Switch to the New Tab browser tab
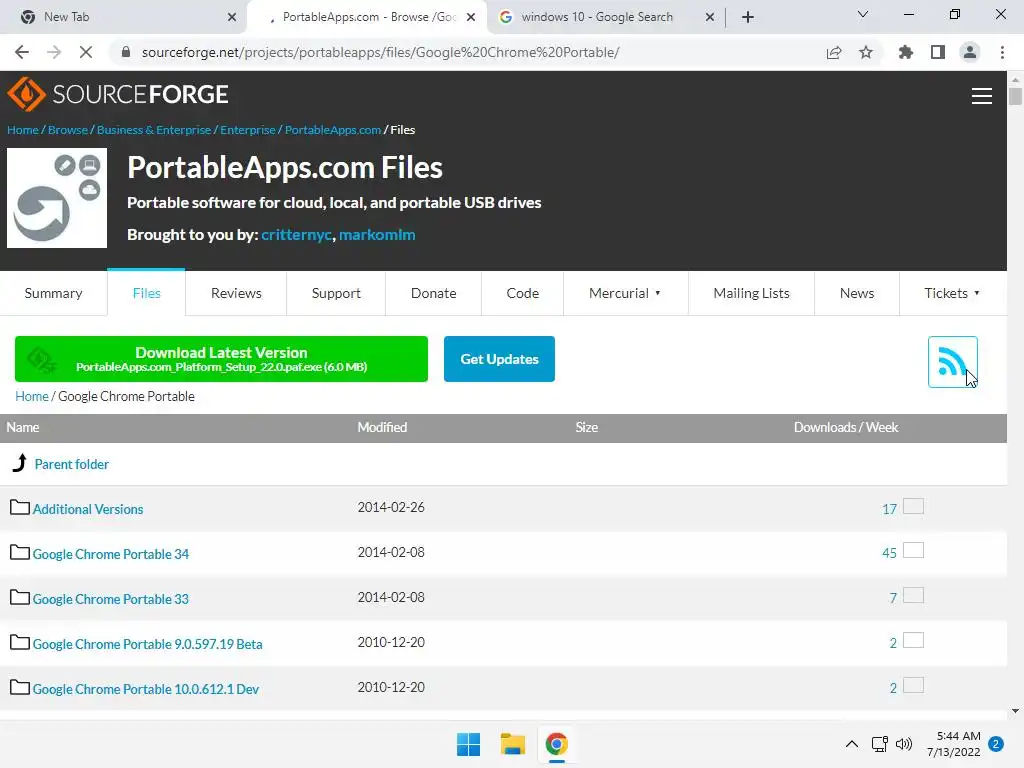Screen dimensions: 1024x768 (x=123, y=17)
